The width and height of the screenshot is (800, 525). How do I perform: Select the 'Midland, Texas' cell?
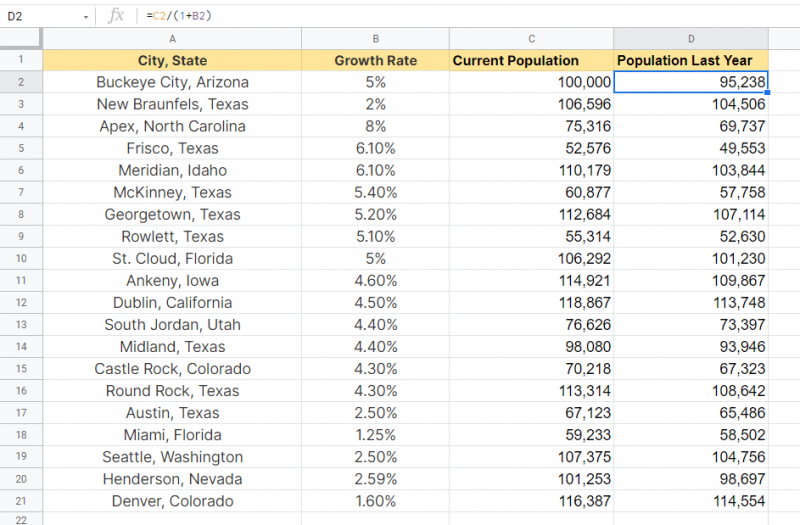tap(172, 346)
